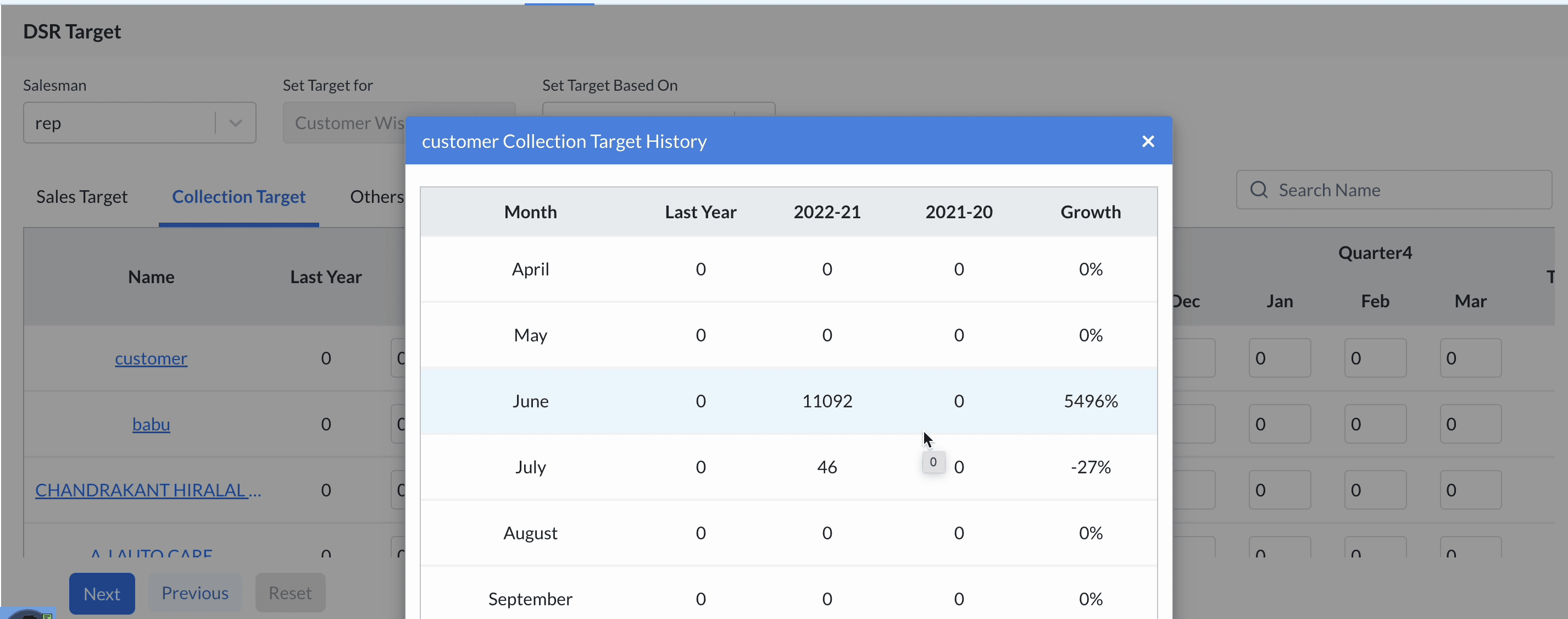Open the Set Target for dropdown
This screenshot has height=619, width=1568.
tap(344, 123)
